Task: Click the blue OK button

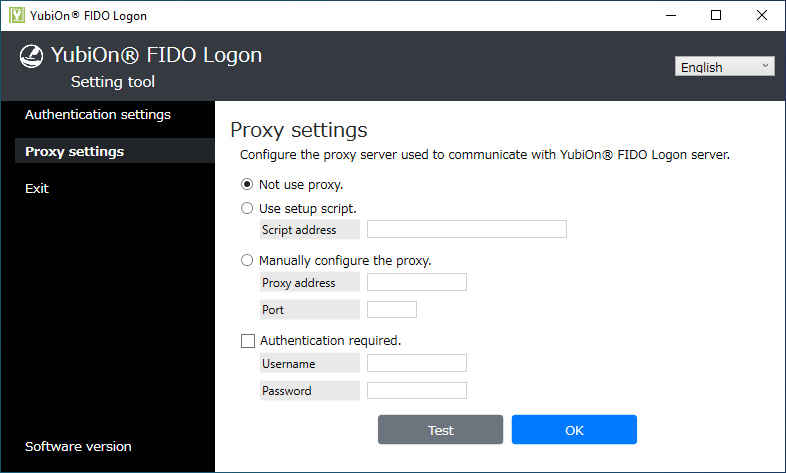Action: click(574, 430)
